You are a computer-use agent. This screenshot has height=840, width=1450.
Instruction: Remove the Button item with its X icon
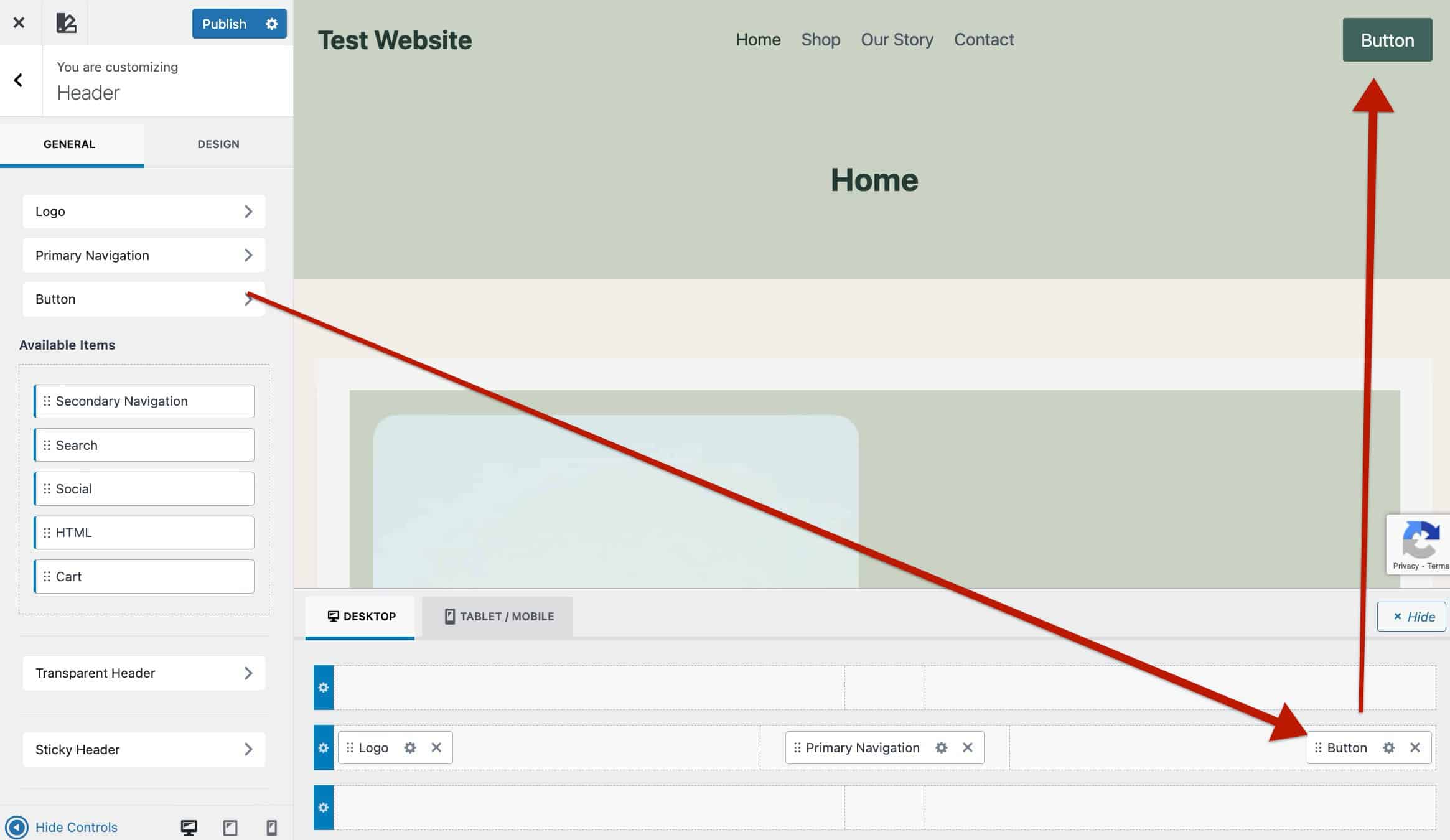click(1416, 747)
